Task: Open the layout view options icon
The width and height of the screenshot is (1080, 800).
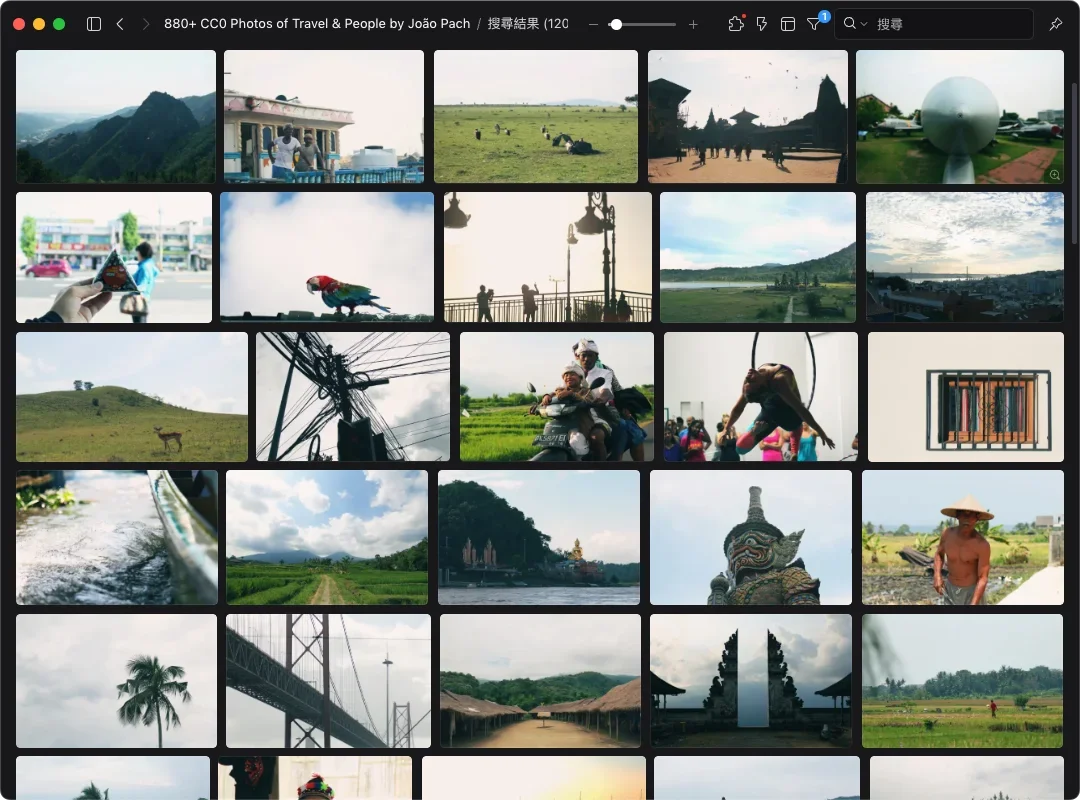Action: (x=788, y=24)
